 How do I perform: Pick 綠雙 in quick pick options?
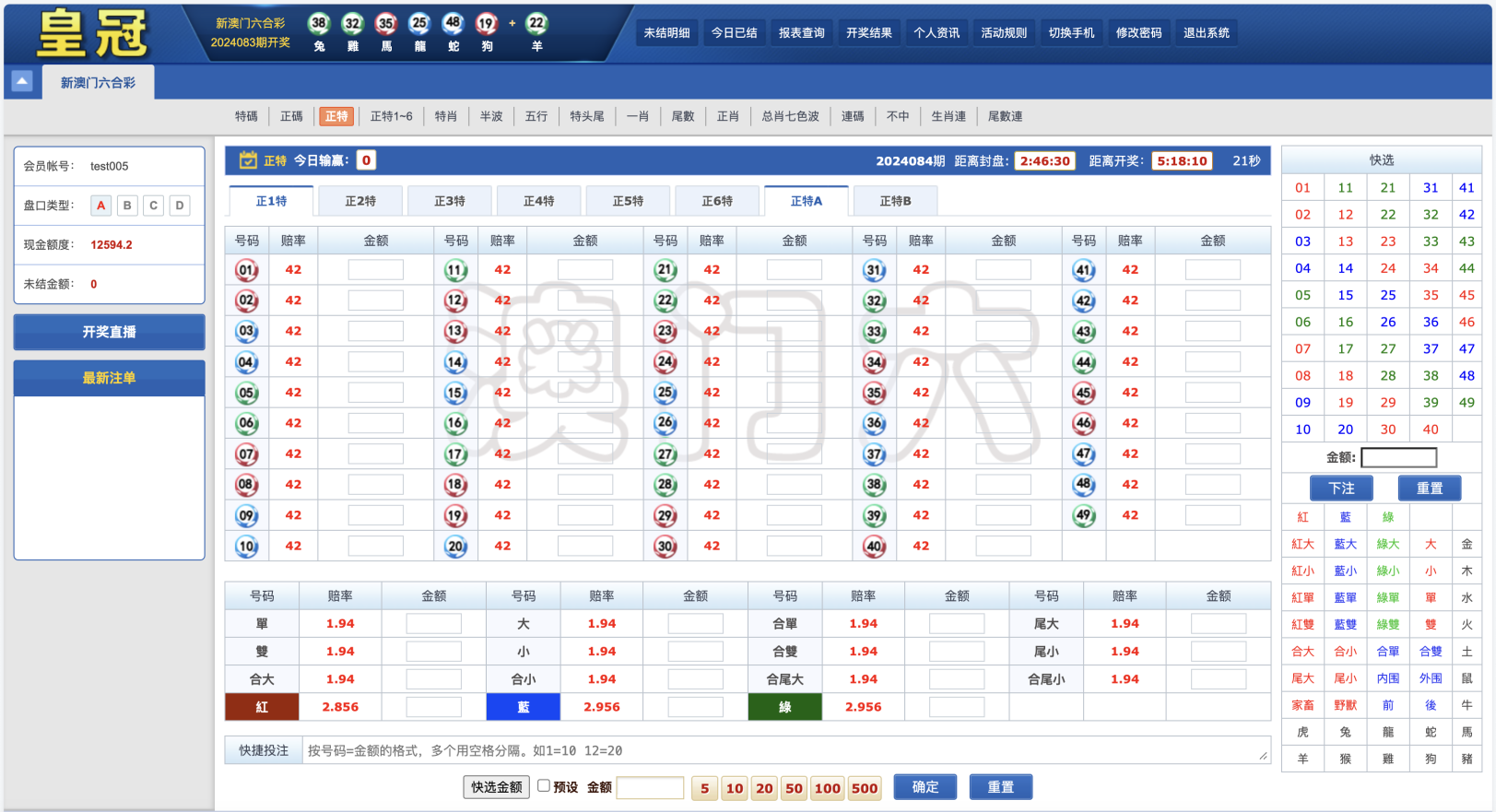1388,624
